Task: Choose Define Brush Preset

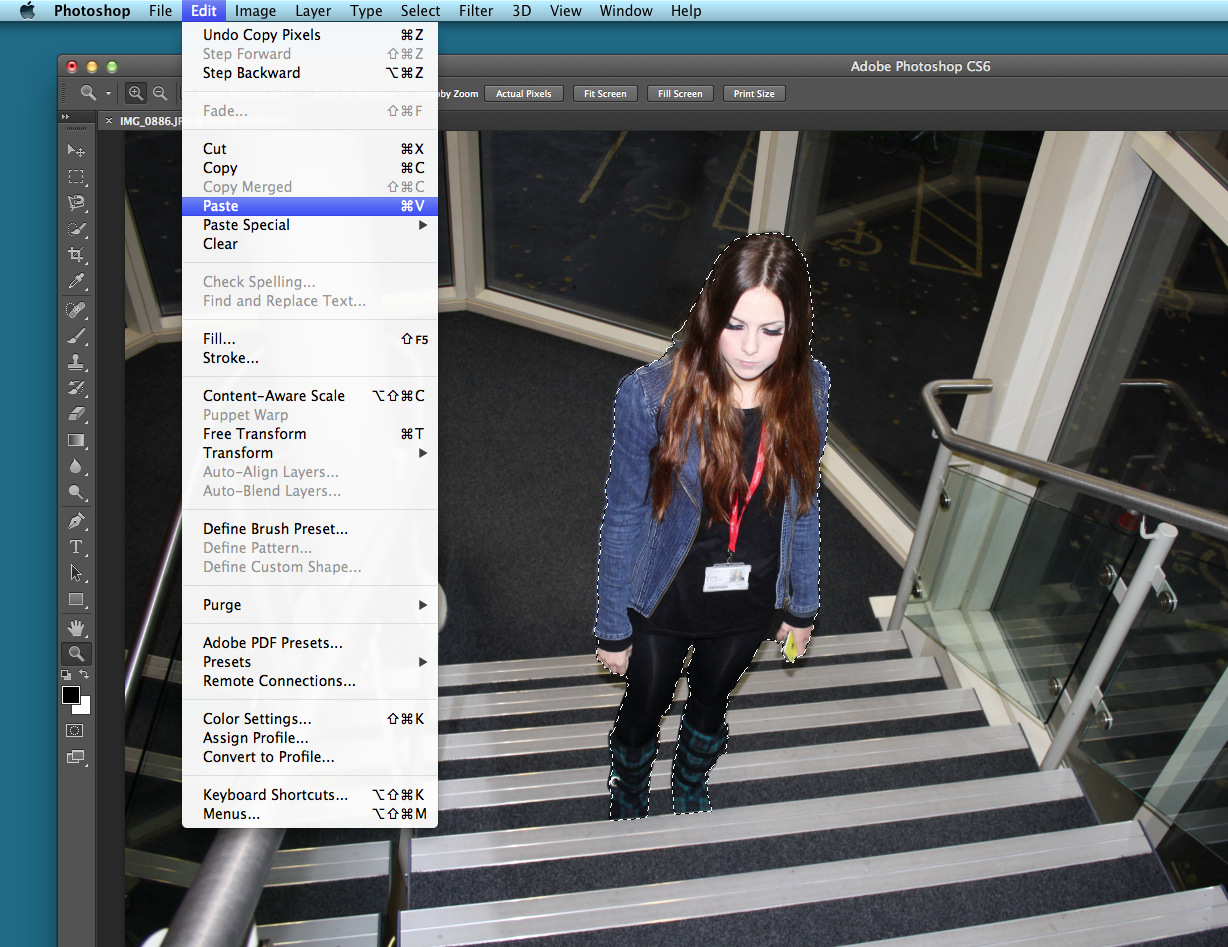Action: [x=310, y=529]
